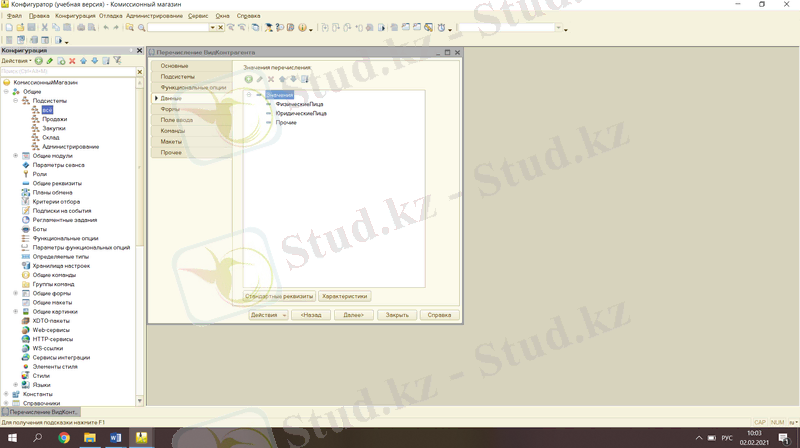Click the filter funnel icon in Configuration panel
Viewport: 800px width, 448px height.
point(117,61)
